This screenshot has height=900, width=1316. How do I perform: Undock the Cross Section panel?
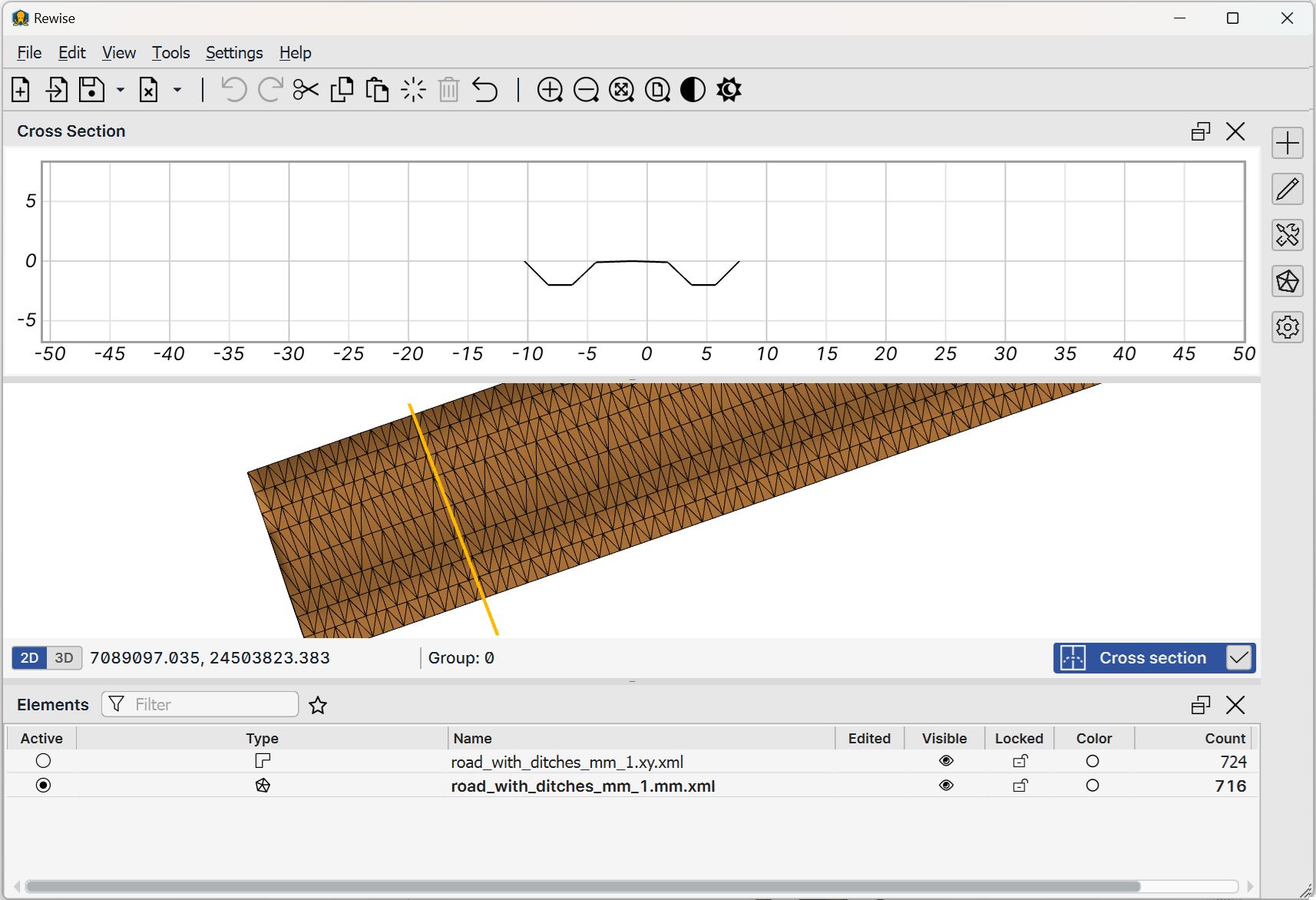tap(1201, 131)
